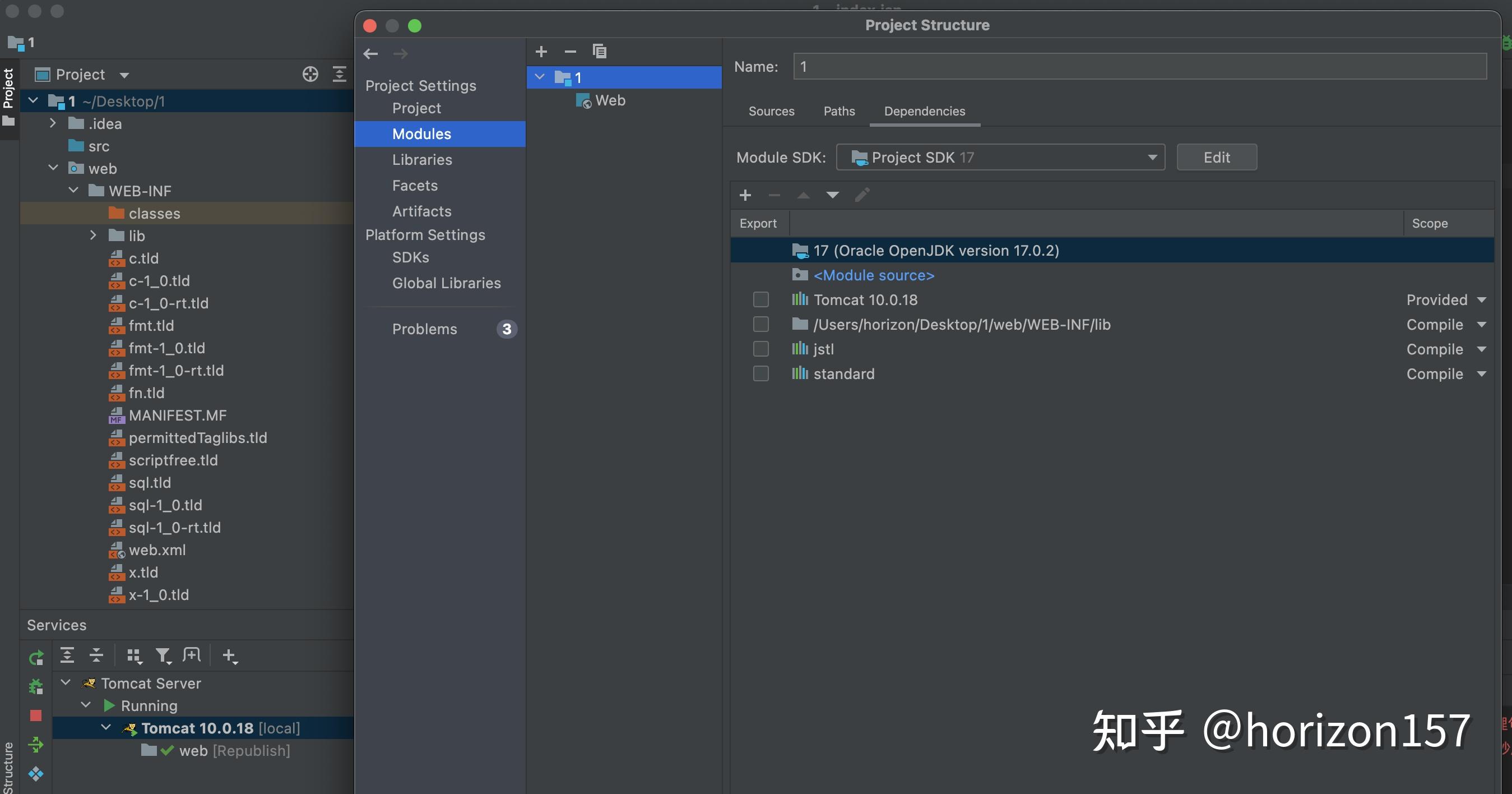Click the back navigation arrow
Screen dimensions: 1512x794
[x=370, y=53]
